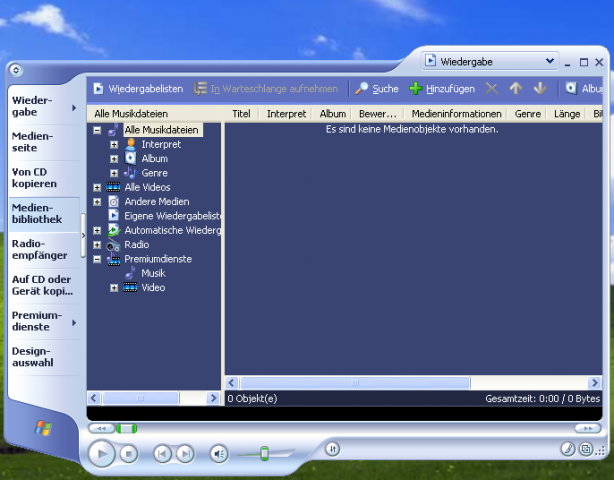Viewport: 614px width, 480px height.
Task: Open Auf CD oder Gerät kopieren tab
Action: [43, 285]
